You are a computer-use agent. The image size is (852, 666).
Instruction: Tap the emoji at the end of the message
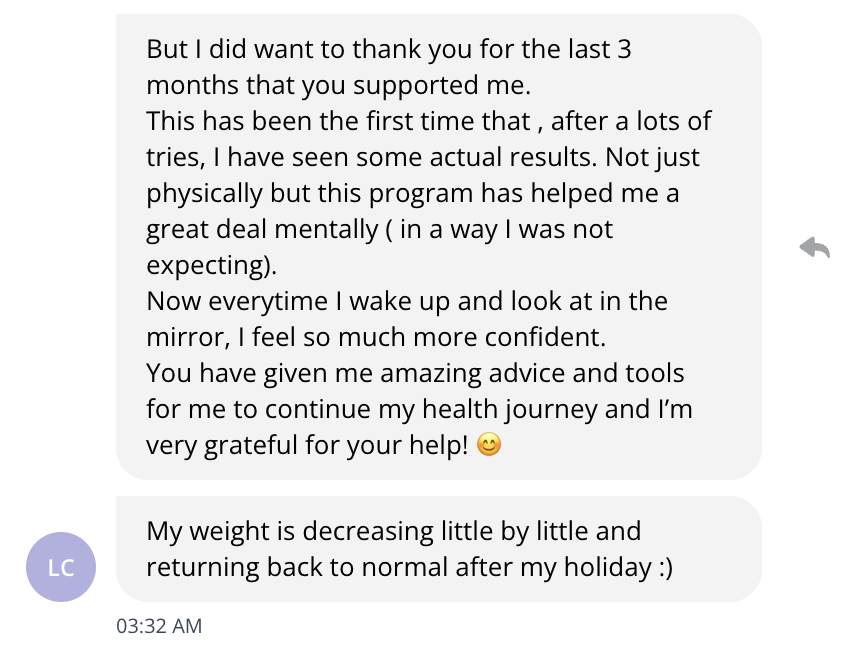point(489,444)
